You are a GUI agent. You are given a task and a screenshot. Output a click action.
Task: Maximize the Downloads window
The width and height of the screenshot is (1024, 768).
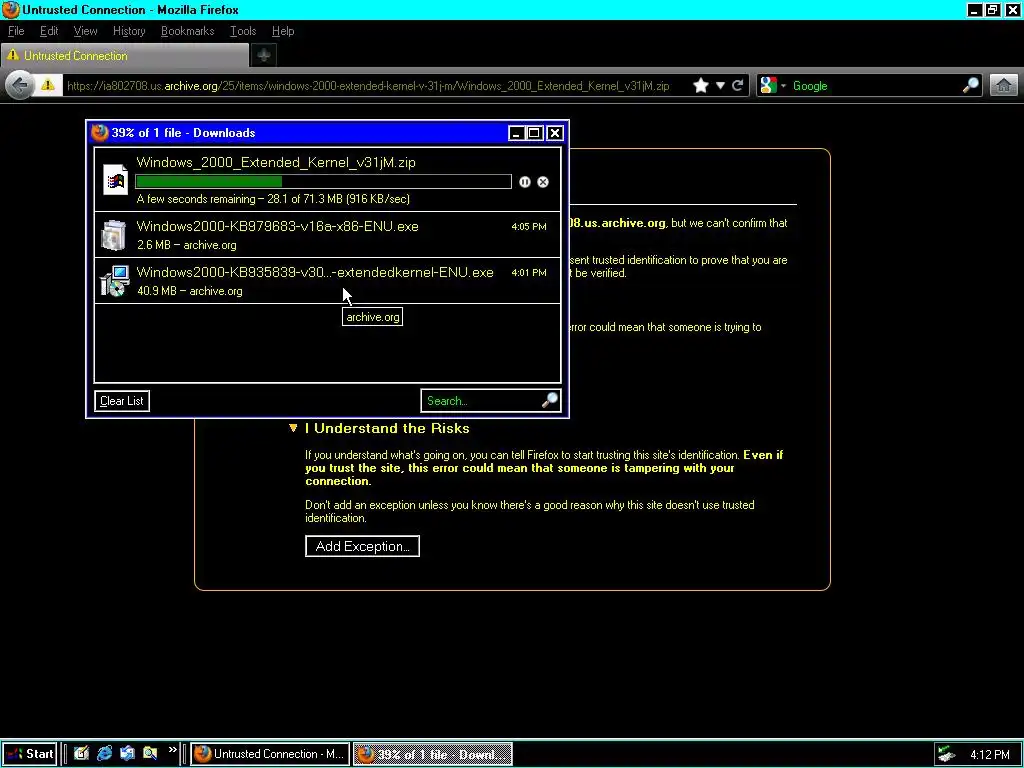tap(534, 133)
